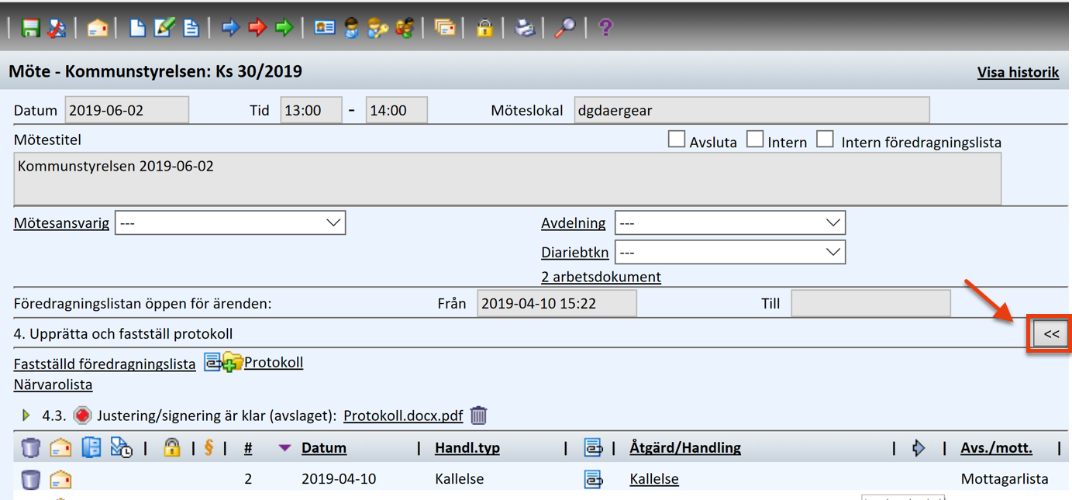
Task: Click the red arrow toolbar icon
Action: click(x=257, y=27)
